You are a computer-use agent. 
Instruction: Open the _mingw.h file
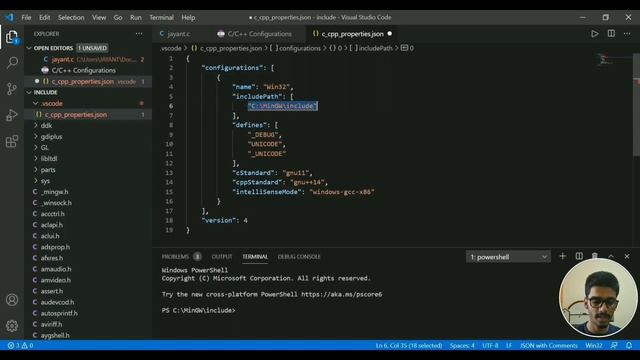[x=88, y=192]
